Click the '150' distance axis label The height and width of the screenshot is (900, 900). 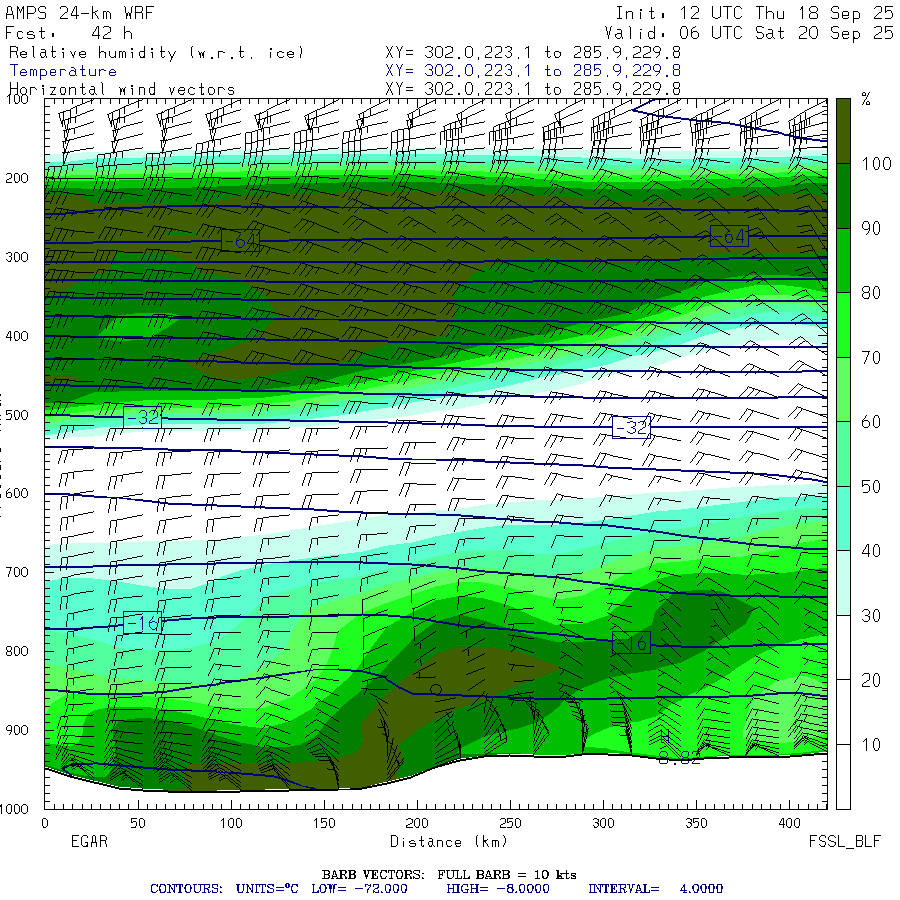coord(324,823)
